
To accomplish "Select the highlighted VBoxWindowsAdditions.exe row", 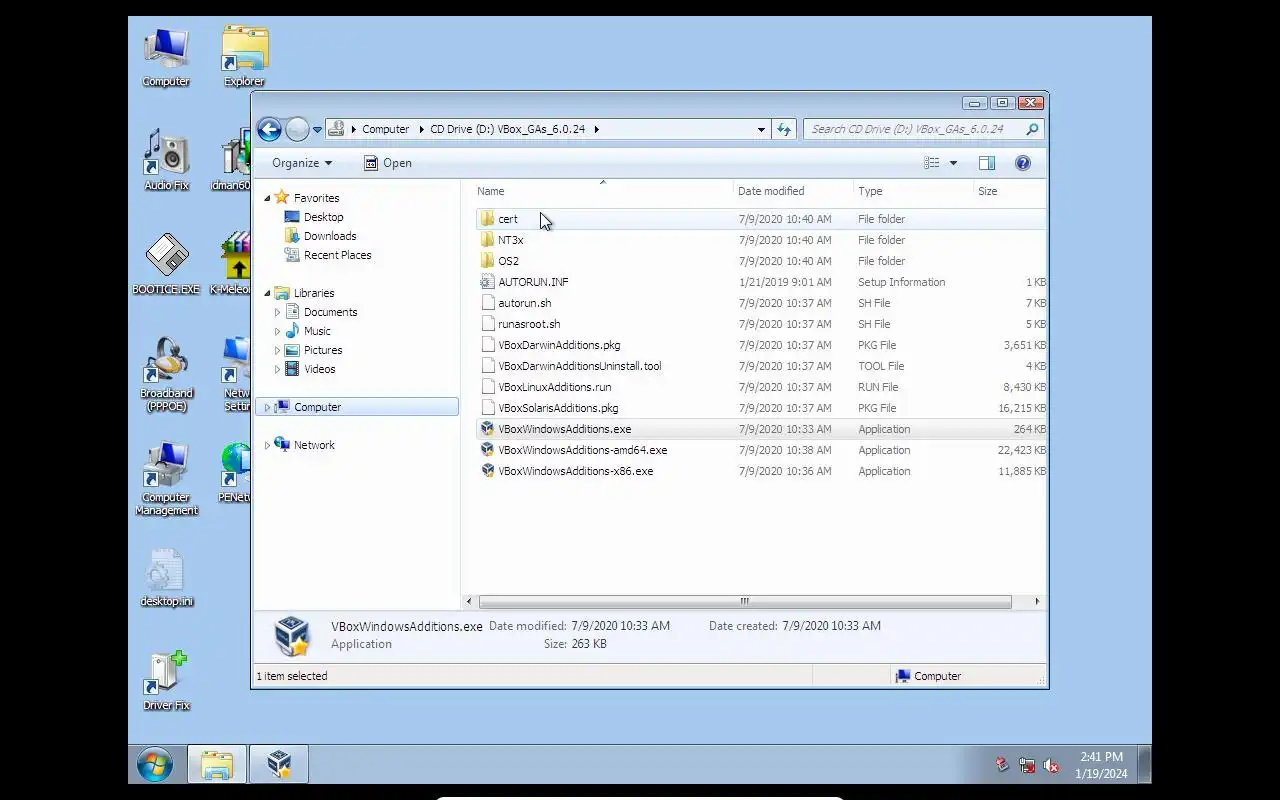I will (x=761, y=429).
